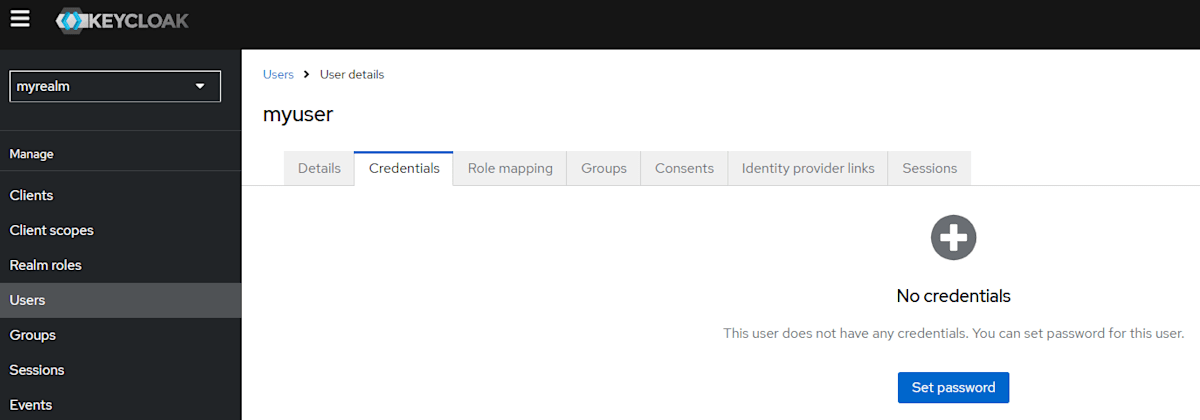Click the No credentials heading
The image size is (1200, 420).
[x=953, y=296]
